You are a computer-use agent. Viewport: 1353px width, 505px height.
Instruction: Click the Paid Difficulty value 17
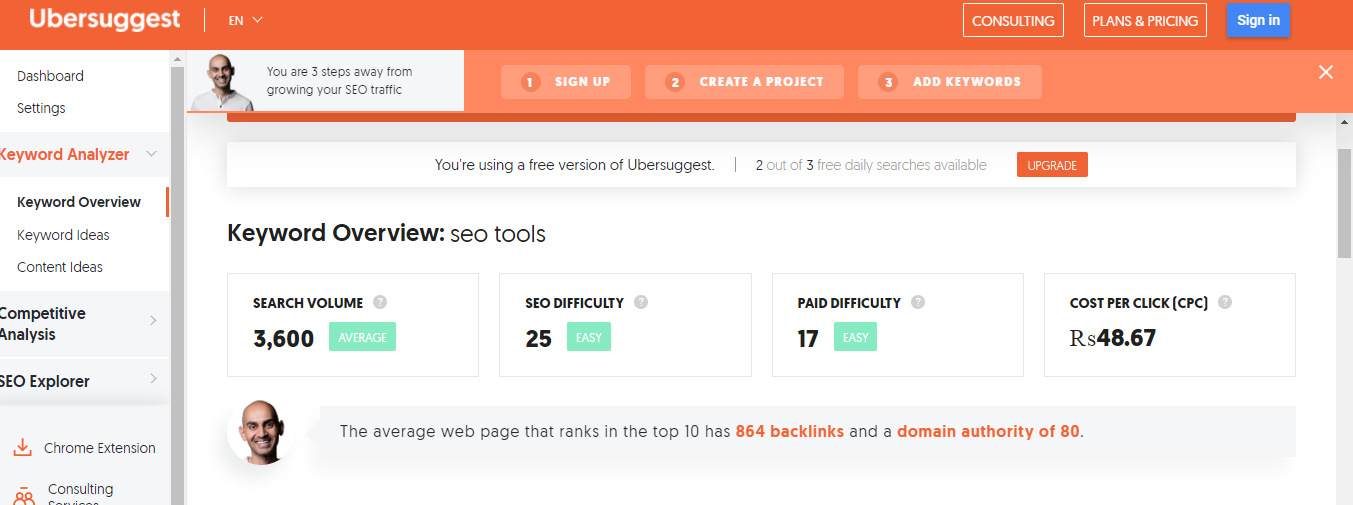click(808, 339)
